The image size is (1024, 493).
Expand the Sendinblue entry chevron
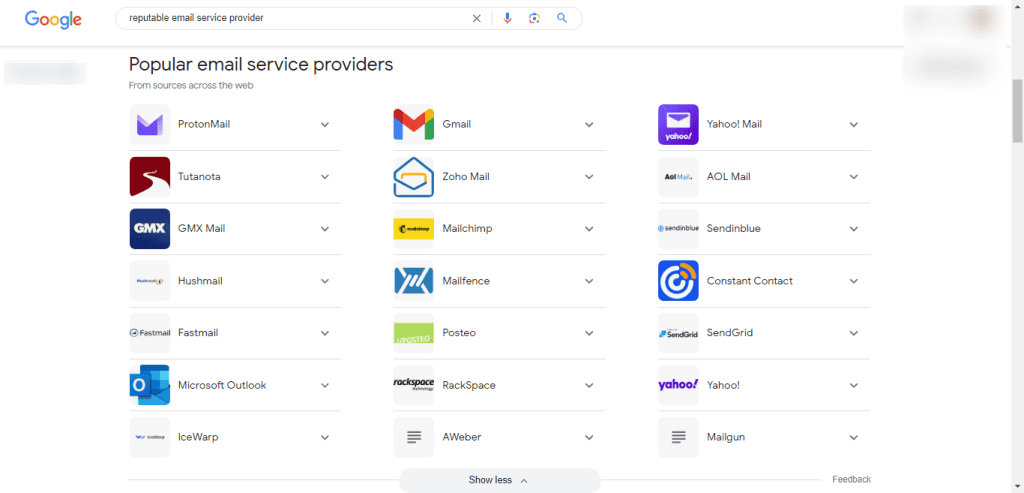854,229
